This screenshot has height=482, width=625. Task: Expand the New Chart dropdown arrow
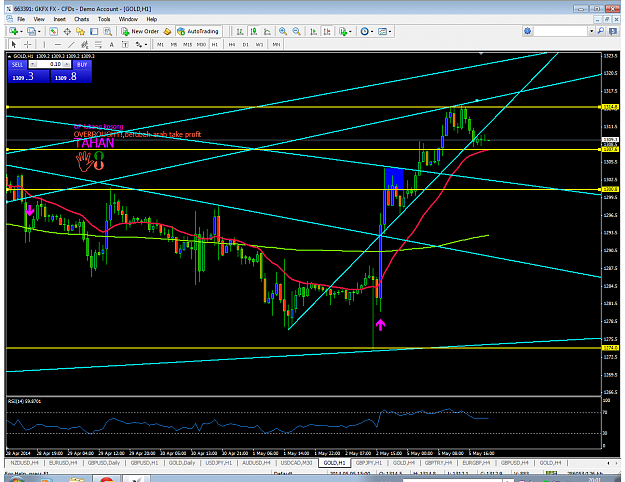coord(21,31)
